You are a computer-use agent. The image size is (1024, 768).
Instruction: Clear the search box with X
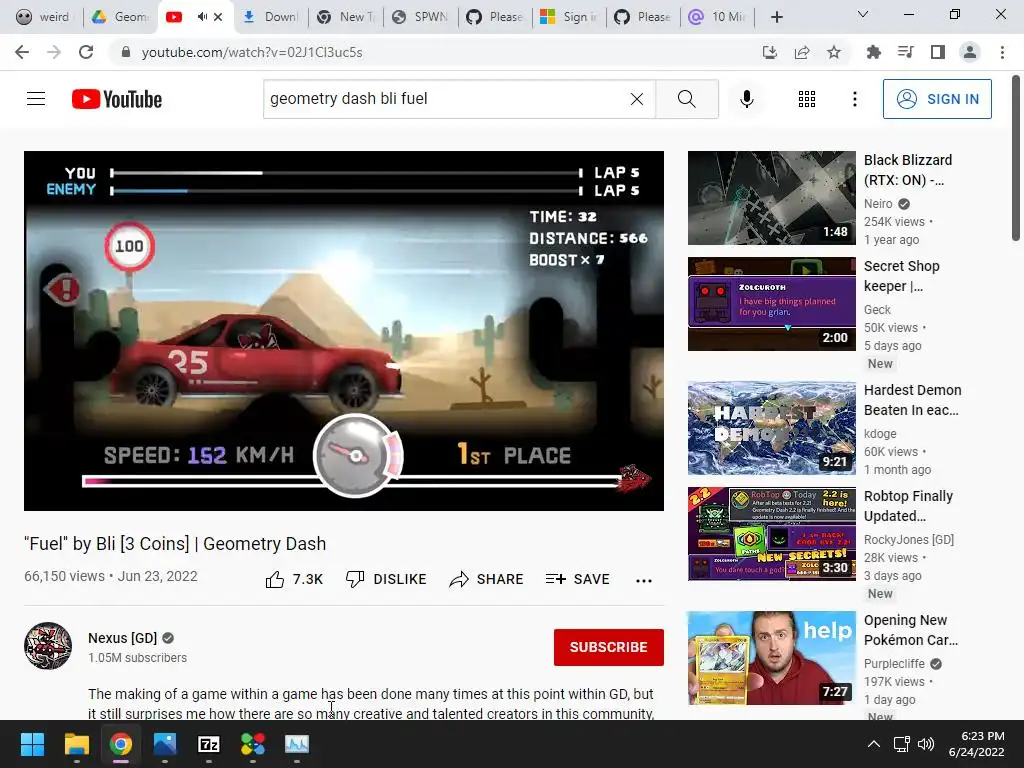(637, 99)
